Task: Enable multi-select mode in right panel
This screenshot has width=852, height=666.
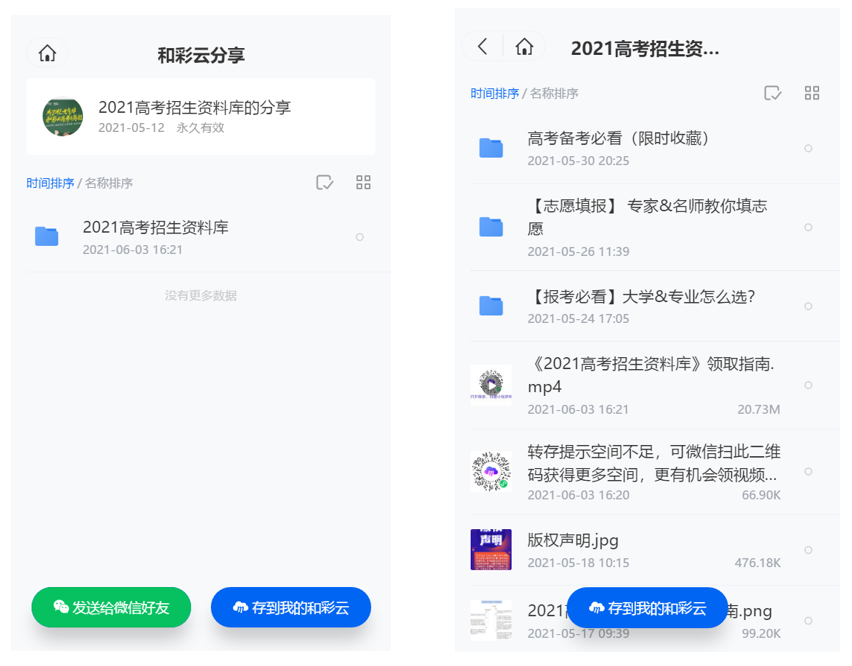Action: tap(772, 93)
